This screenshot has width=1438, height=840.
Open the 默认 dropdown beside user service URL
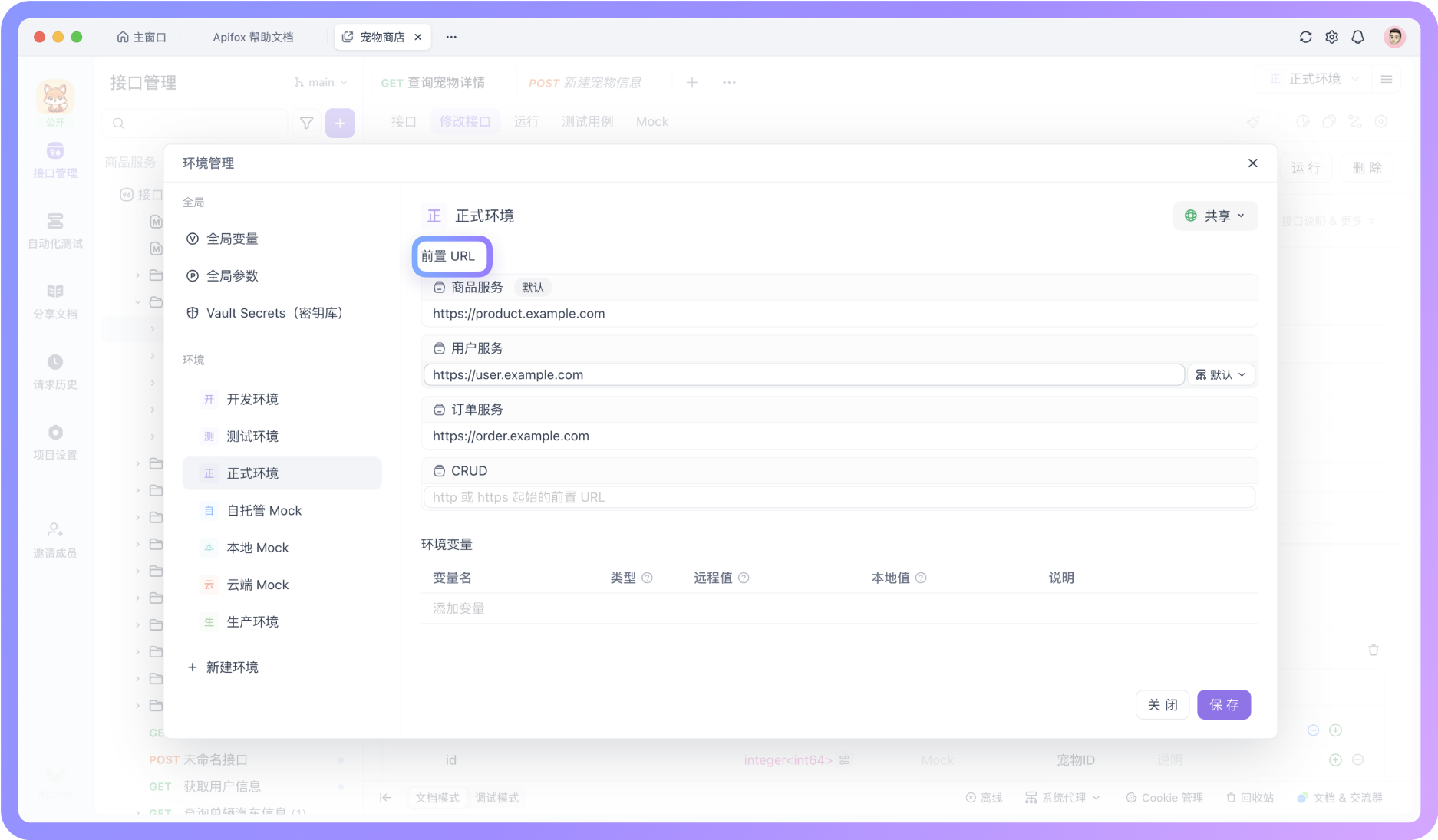tap(1221, 374)
